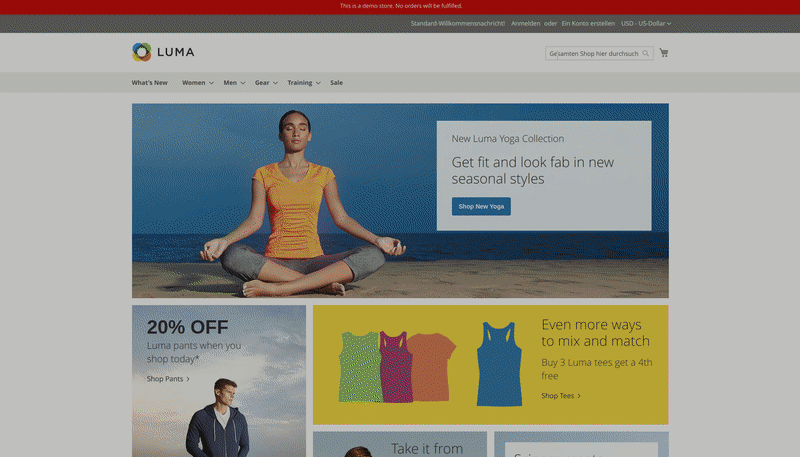Viewport: 800px width, 457px height.
Task: Follow the Shop Tees link
Action: pos(561,396)
